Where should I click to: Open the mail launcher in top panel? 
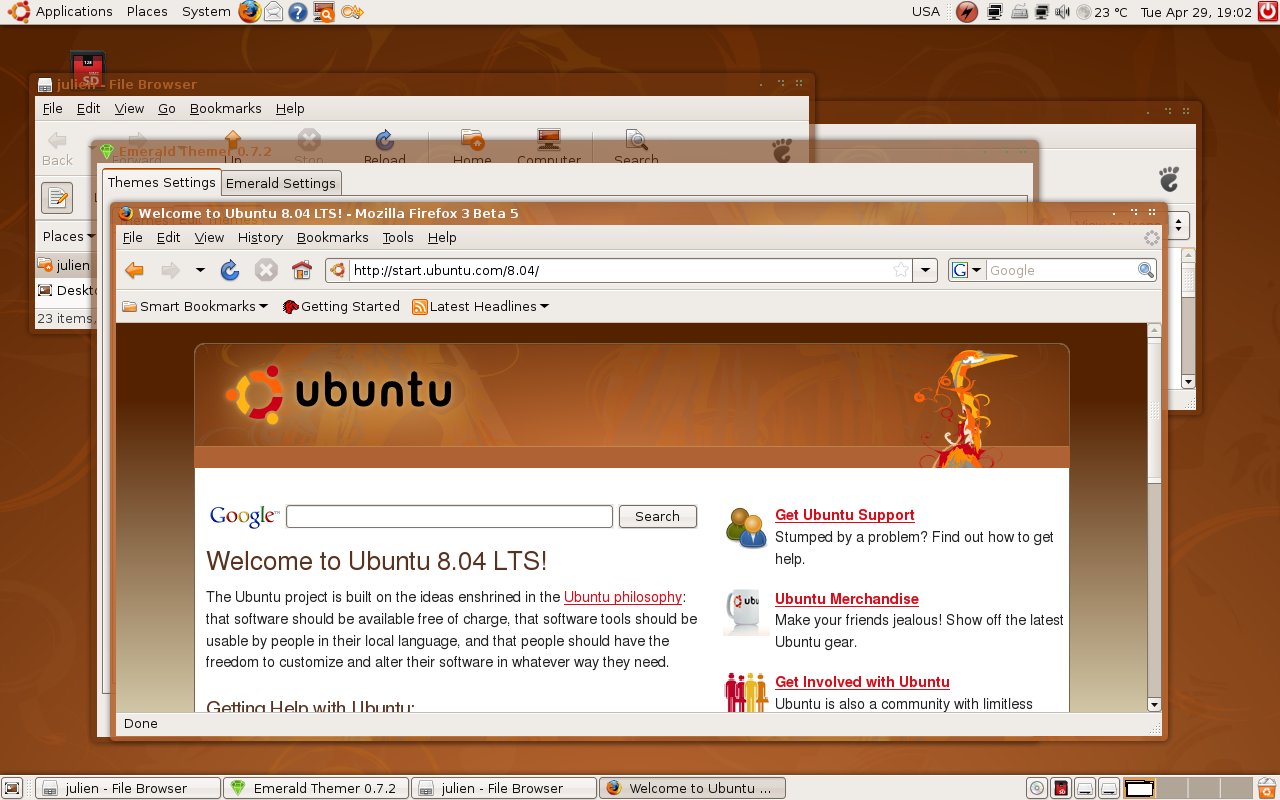(x=273, y=12)
